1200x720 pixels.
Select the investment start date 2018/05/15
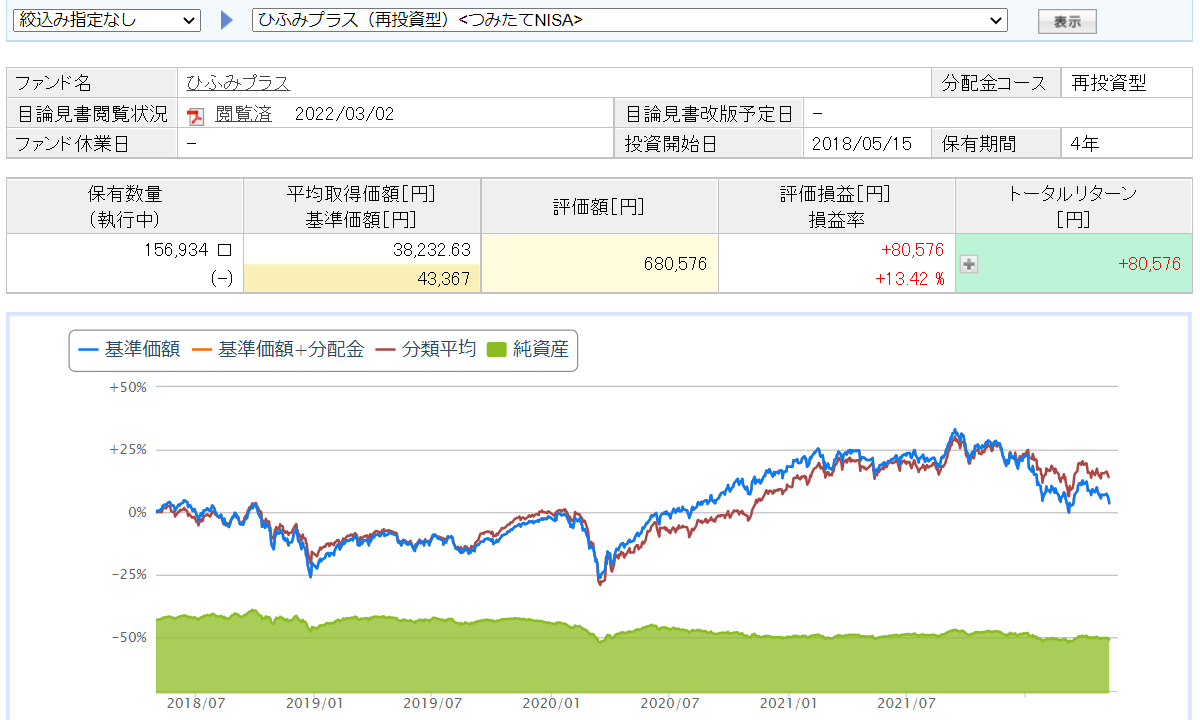862,144
